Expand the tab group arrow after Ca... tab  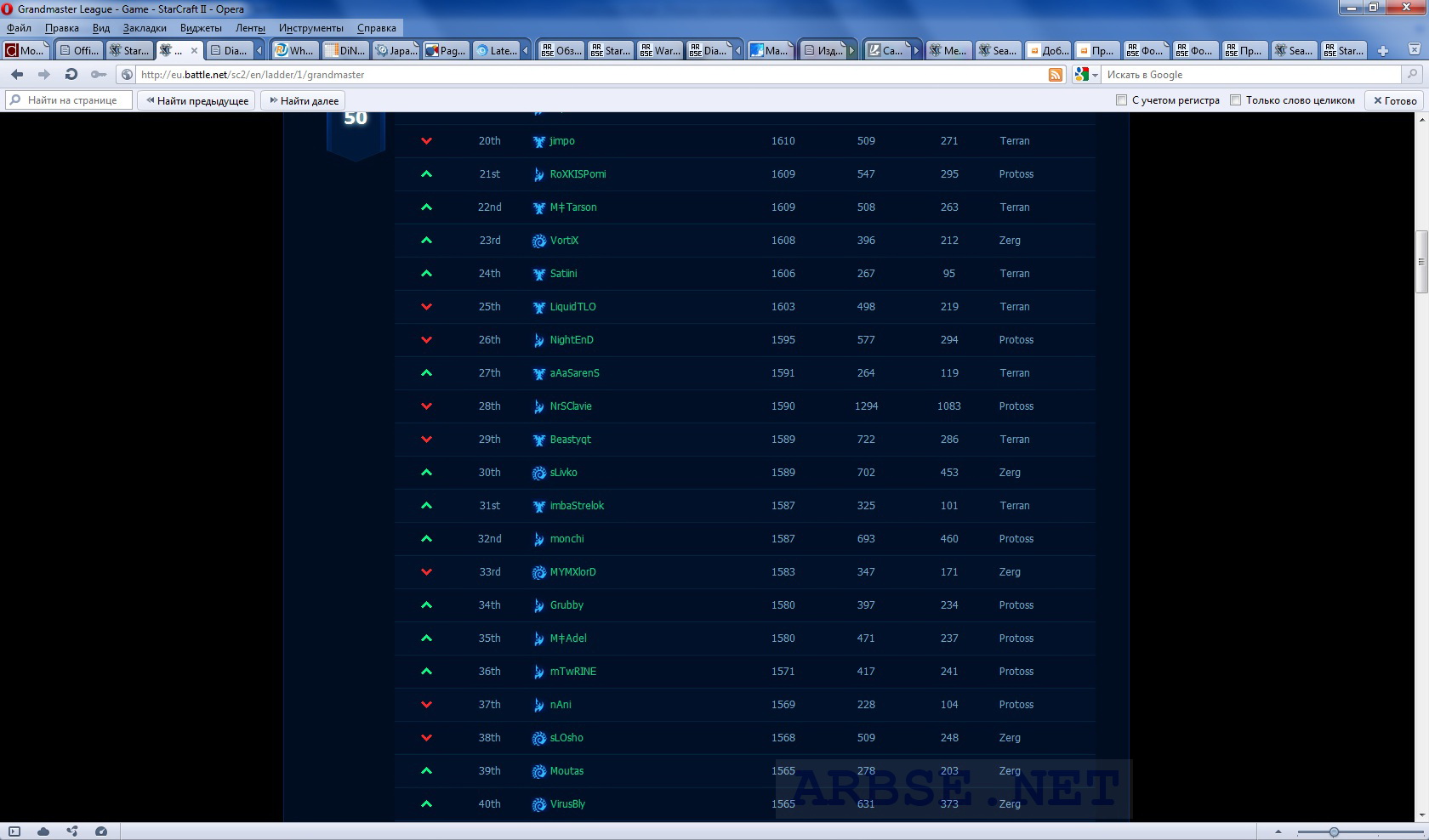pos(916,51)
